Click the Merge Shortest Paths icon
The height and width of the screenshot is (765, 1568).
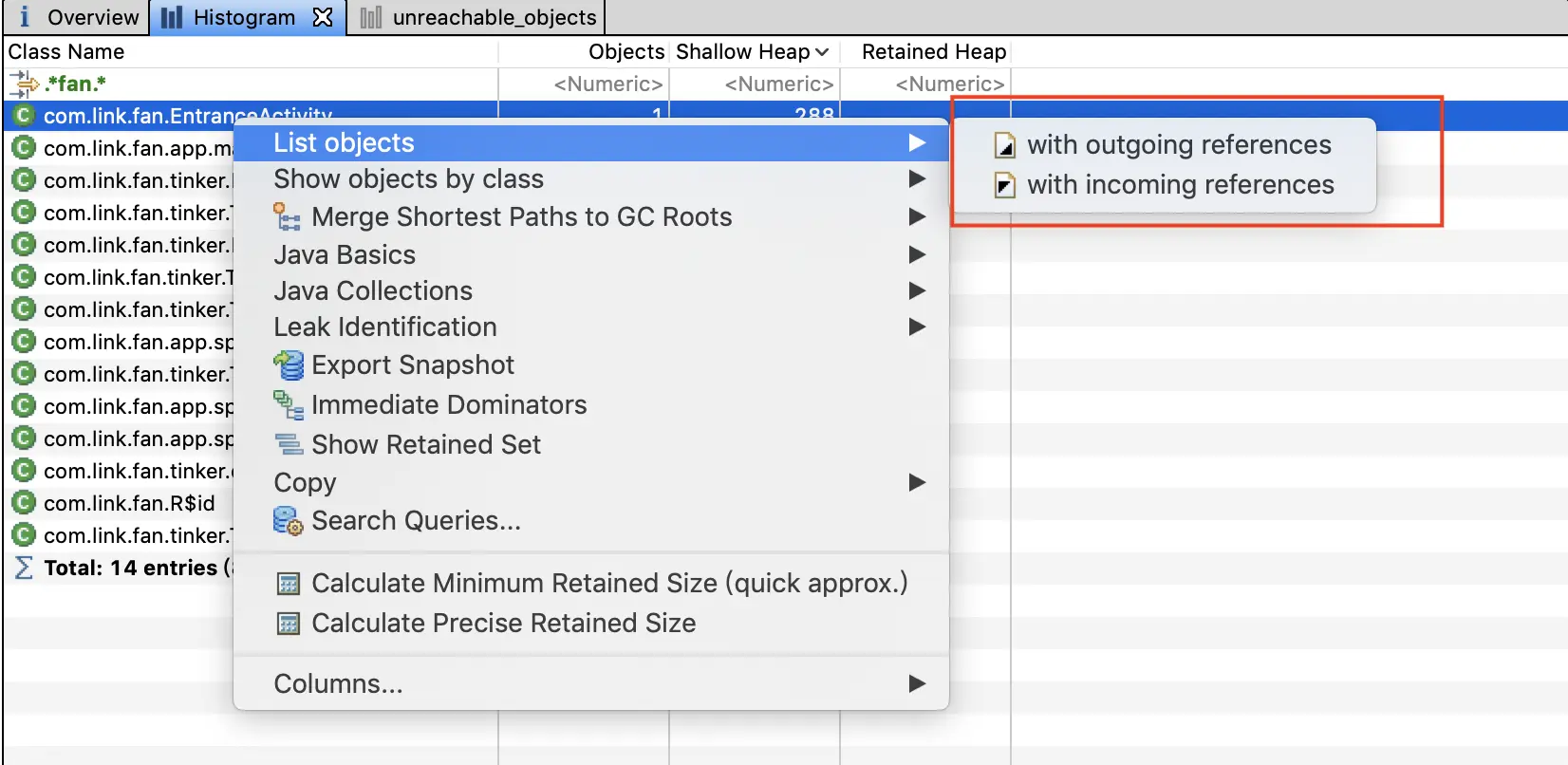coord(287,217)
